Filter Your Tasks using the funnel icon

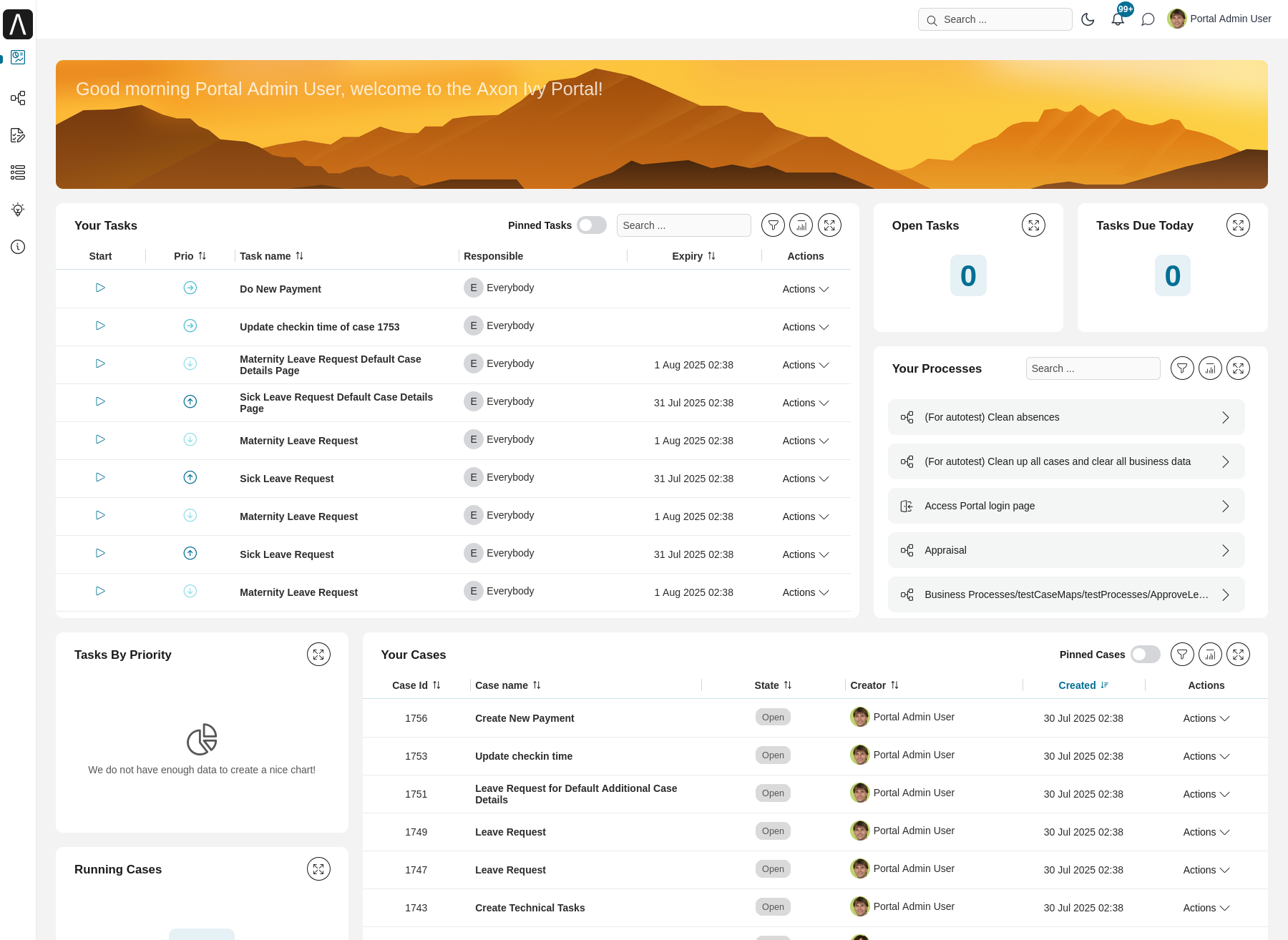click(773, 225)
